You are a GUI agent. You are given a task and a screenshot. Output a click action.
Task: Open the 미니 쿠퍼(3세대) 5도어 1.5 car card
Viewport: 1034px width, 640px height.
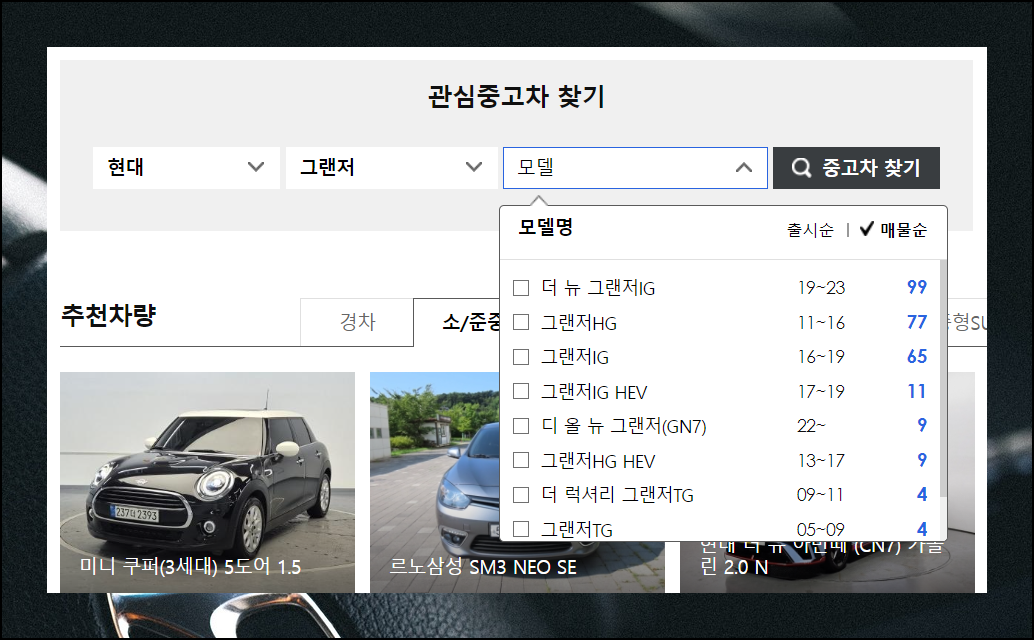(x=207, y=482)
